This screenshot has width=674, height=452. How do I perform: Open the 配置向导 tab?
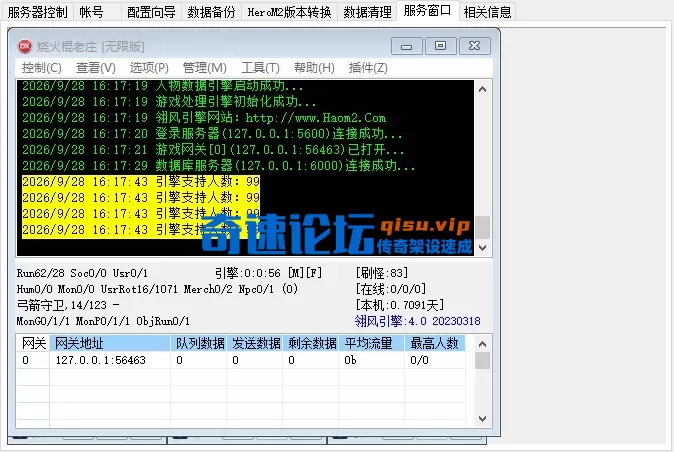(x=151, y=12)
